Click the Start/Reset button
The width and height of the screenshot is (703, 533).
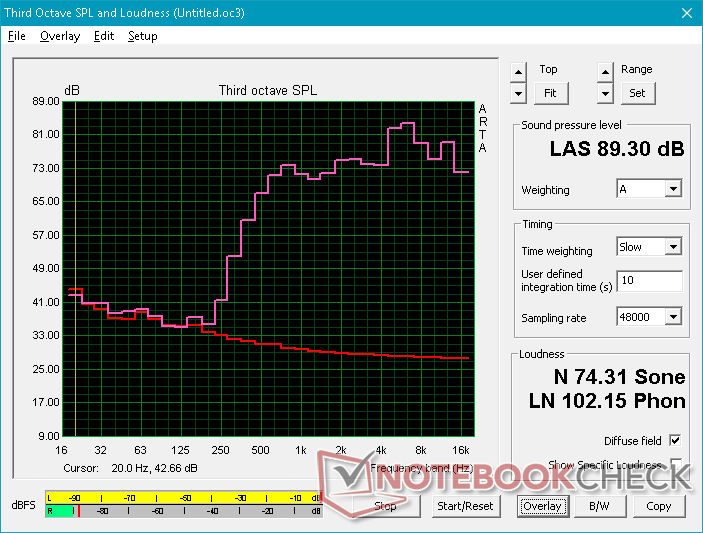tap(465, 507)
